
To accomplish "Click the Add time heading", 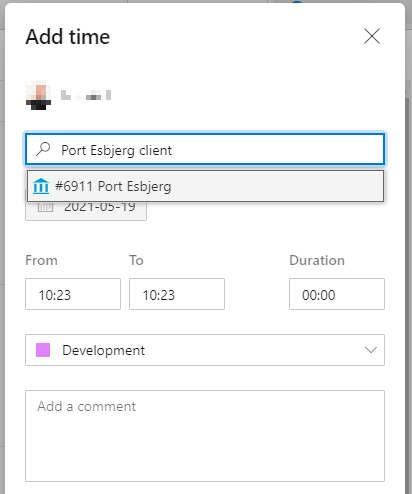I will [x=68, y=36].
